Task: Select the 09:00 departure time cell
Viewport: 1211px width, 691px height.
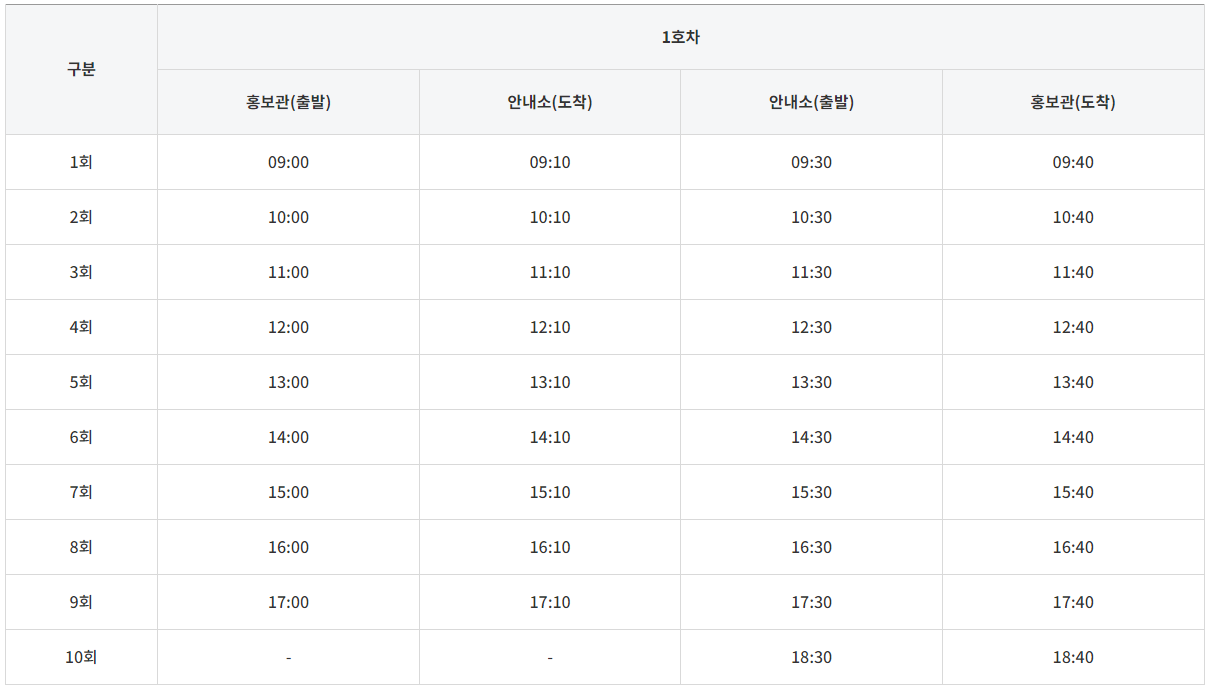Action: (x=289, y=162)
